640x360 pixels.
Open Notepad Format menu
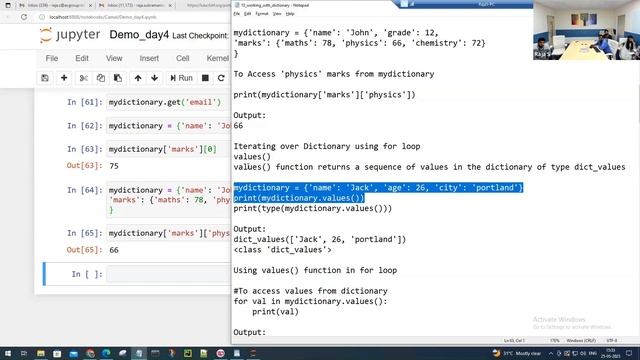pyautogui.click(x=262, y=14)
